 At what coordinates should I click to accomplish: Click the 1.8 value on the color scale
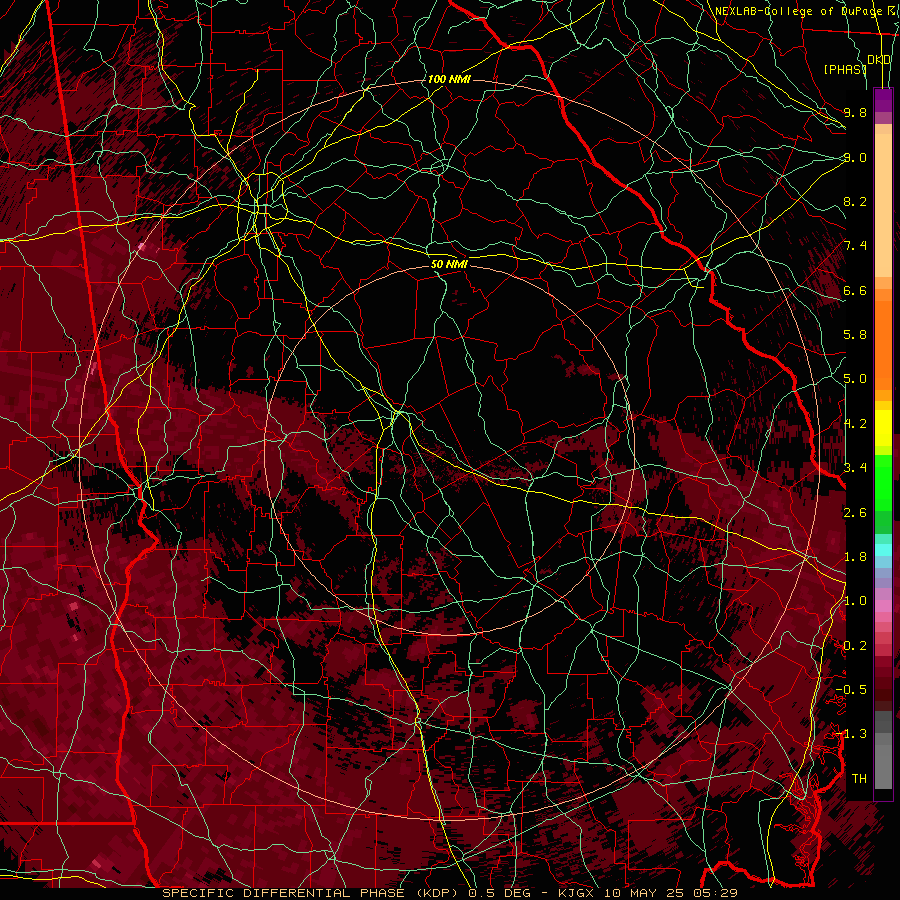pyautogui.click(x=855, y=557)
